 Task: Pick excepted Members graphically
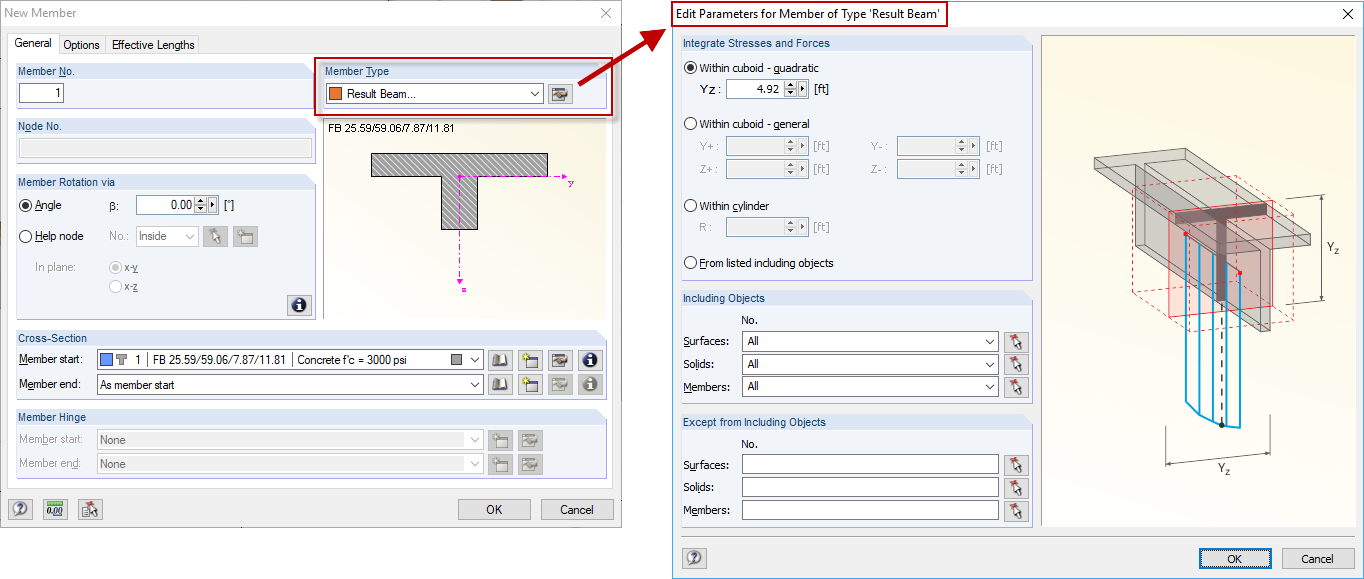(1017, 511)
